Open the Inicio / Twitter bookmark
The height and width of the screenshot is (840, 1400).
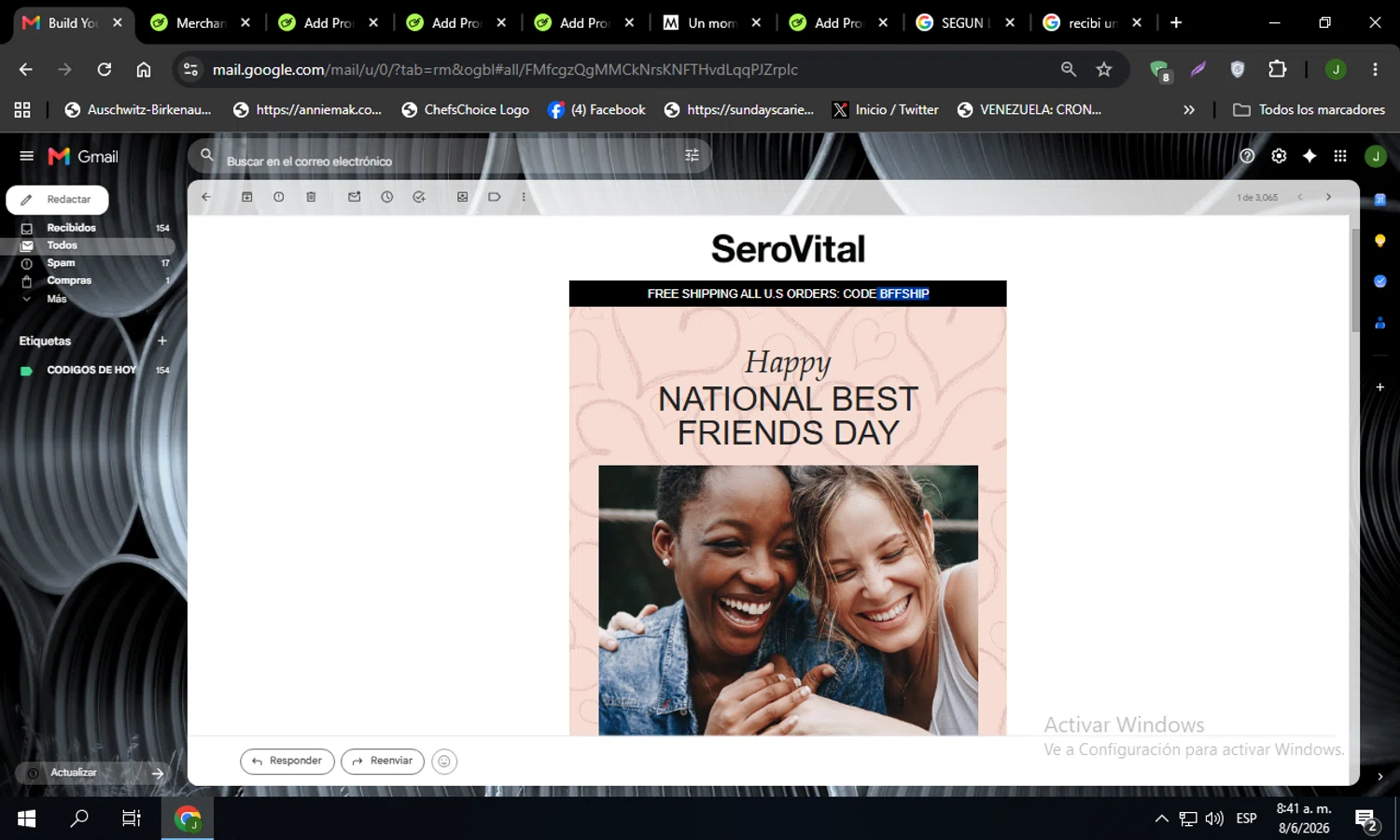885,109
